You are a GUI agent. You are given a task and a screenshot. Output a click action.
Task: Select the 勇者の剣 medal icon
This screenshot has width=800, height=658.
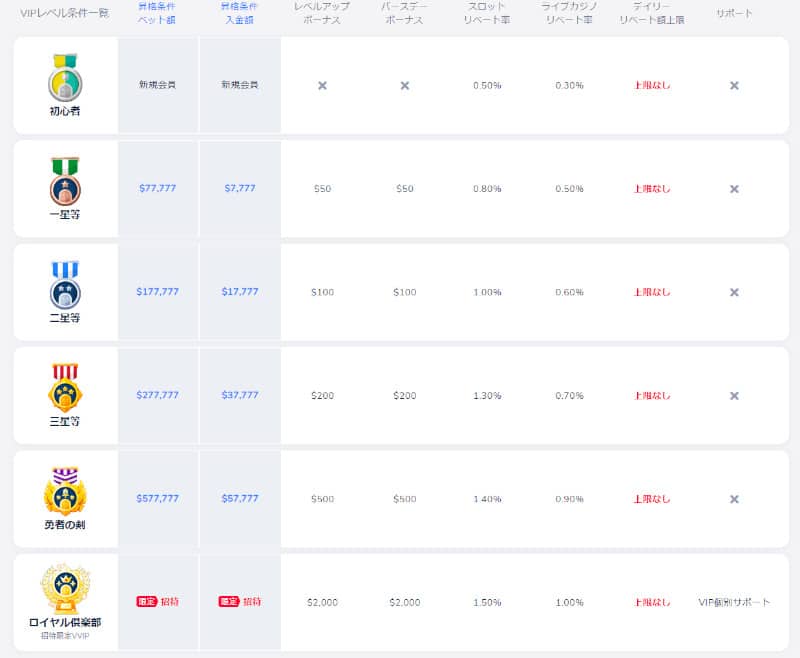point(65,491)
